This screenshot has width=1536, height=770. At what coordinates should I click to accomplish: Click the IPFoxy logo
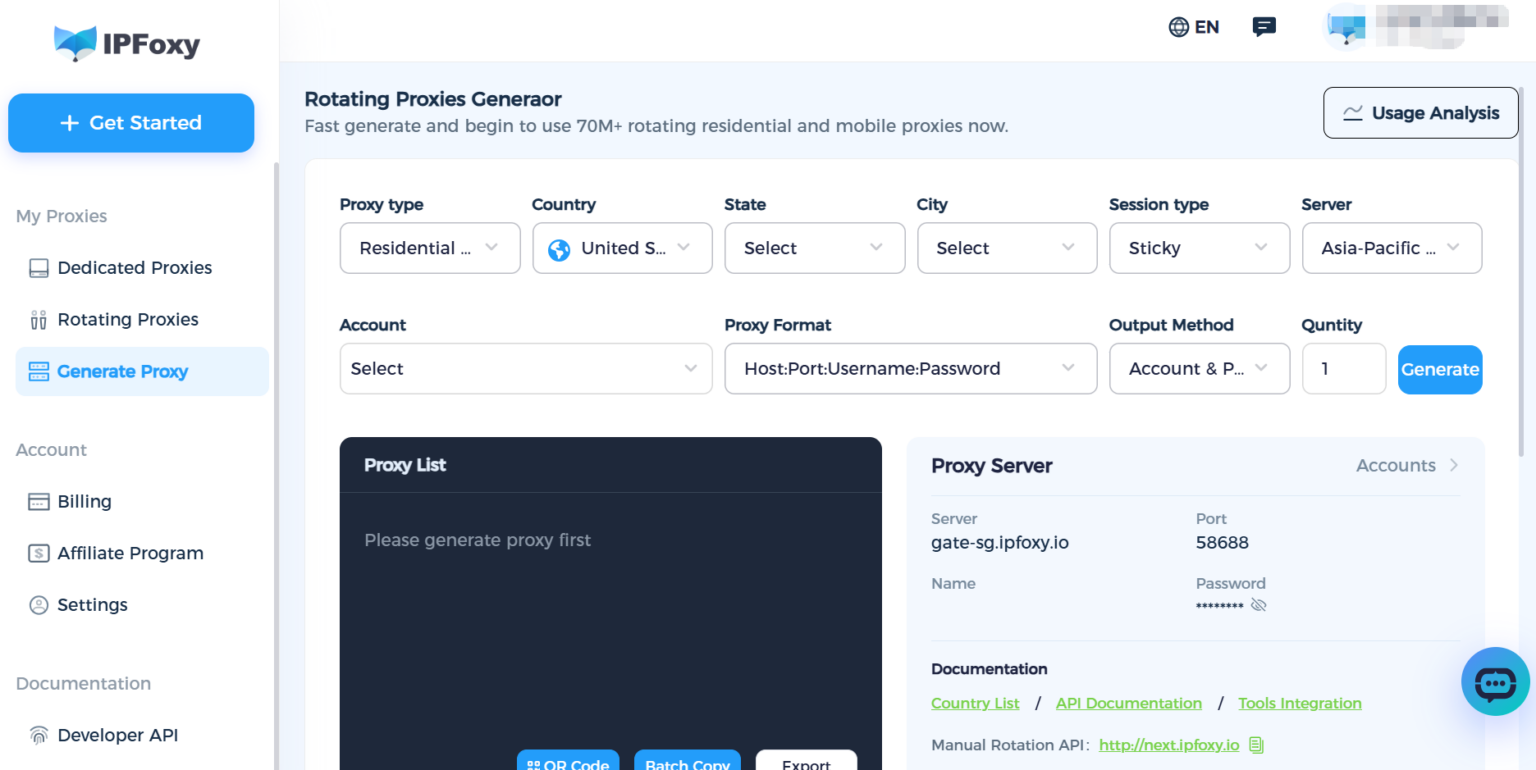126,44
